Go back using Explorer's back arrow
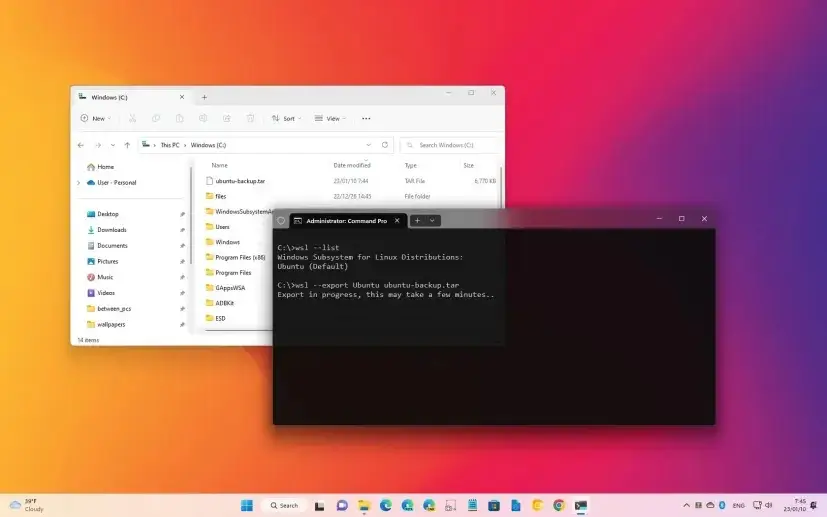Viewport: 827px width, 517px height. pyautogui.click(x=81, y=145)
